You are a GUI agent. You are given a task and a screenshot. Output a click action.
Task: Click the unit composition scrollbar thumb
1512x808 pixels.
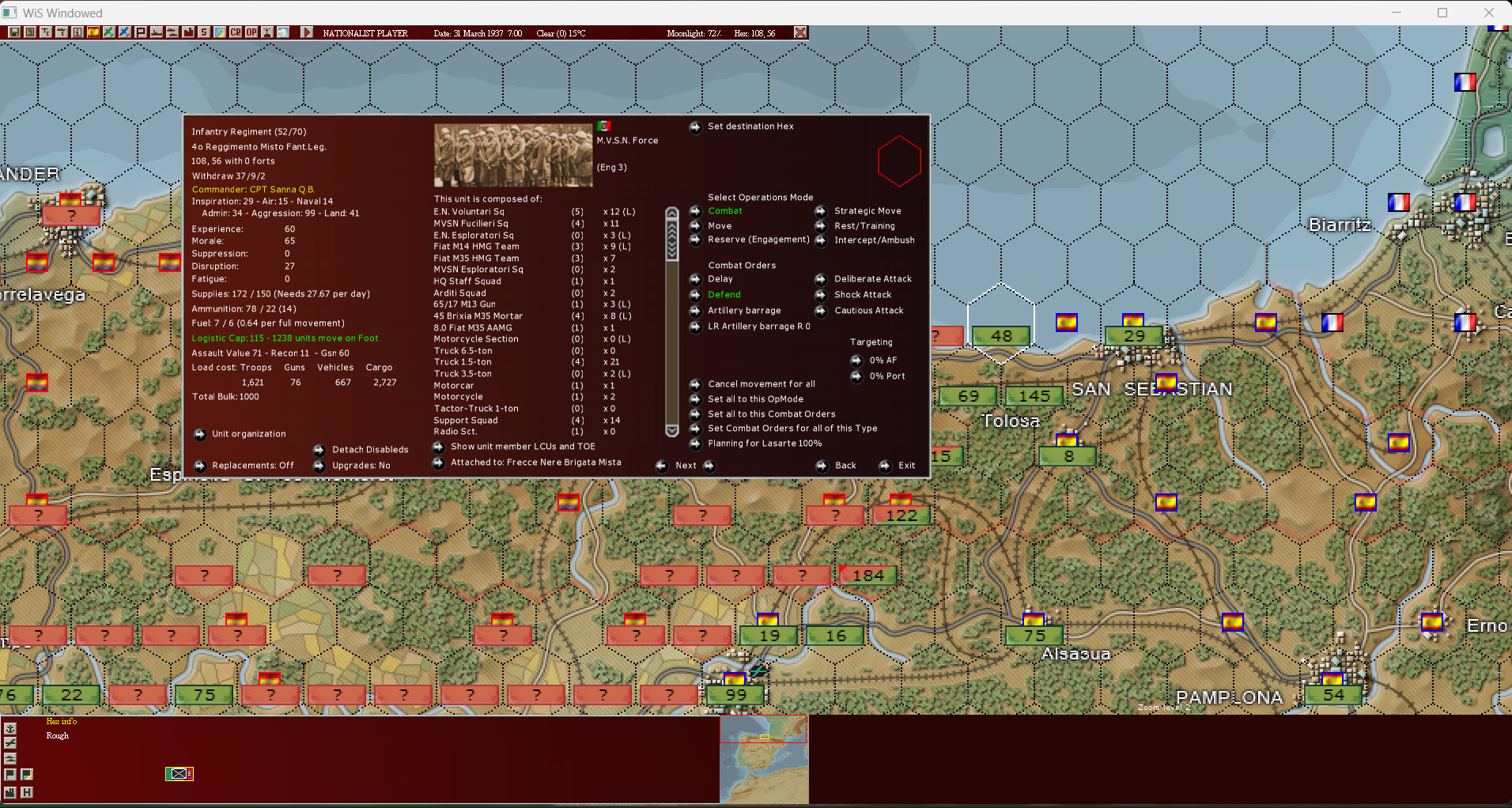pyautogui.click(x=672, y=239)
